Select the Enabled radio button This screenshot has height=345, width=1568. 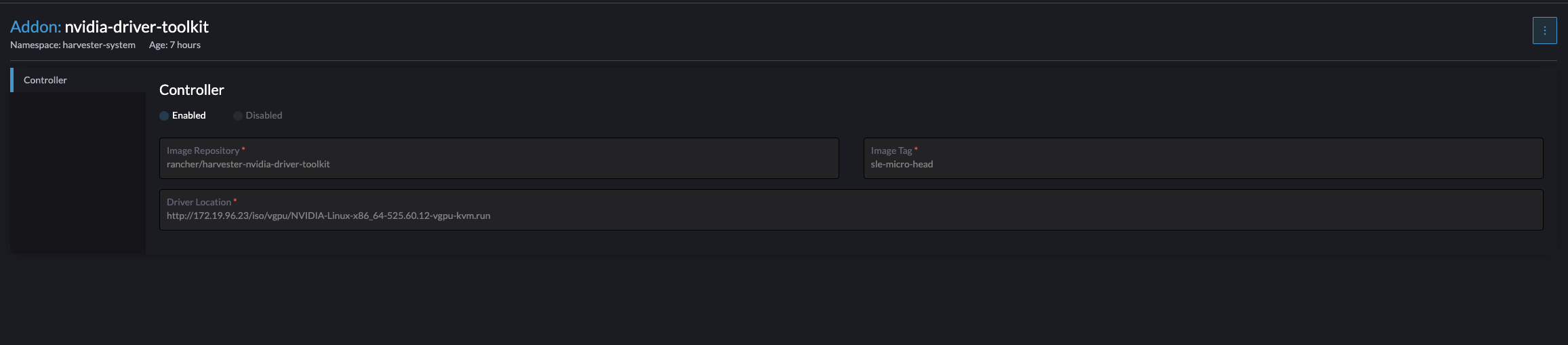164,116
